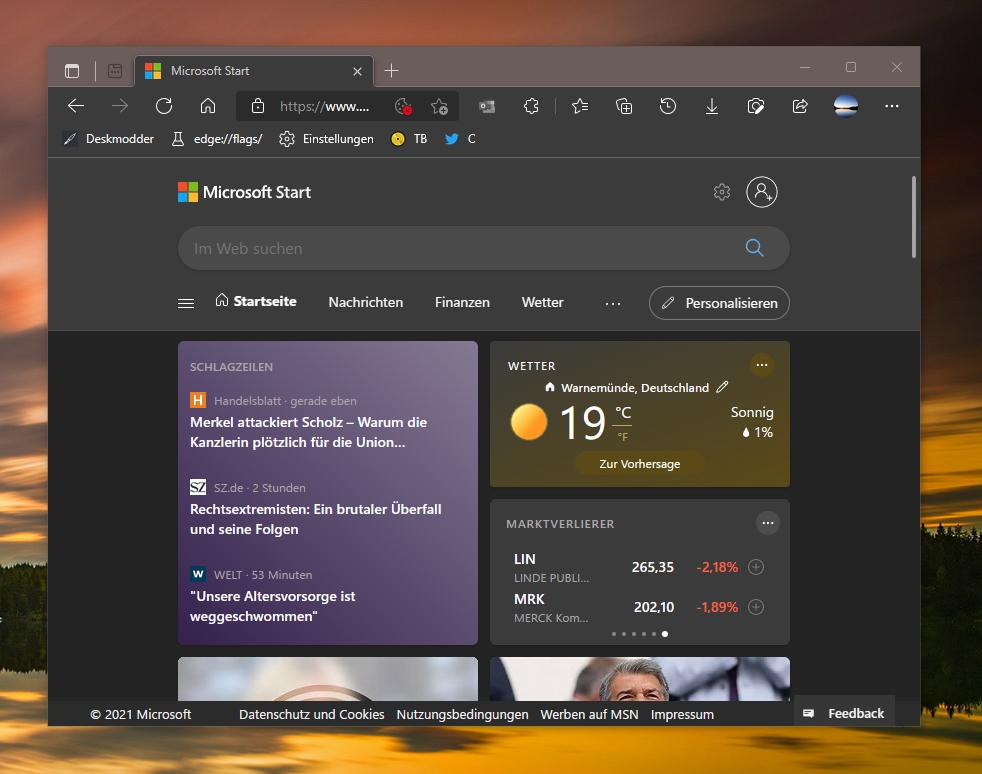982x774 pixels.
Task: Edit weather location pencil icon
Action: pos(722,387)
